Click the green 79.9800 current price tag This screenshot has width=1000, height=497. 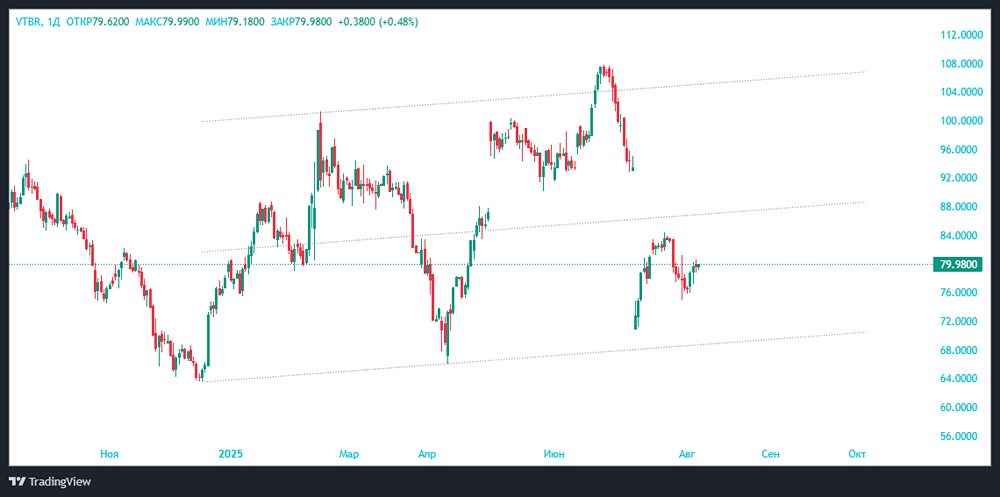click(x=958, y=265)
